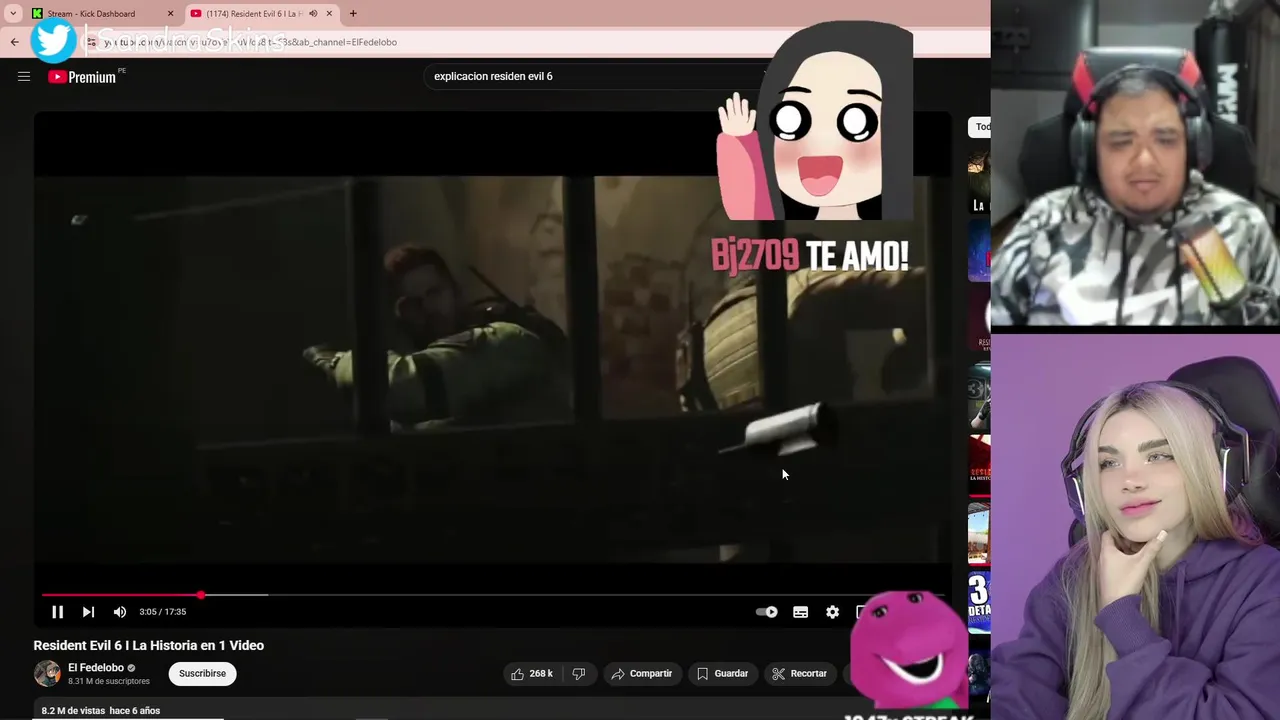Click the '8.2 M de vistas hace 6 años' description
This screenshot has height=720, width=1280.
(101, 711)
